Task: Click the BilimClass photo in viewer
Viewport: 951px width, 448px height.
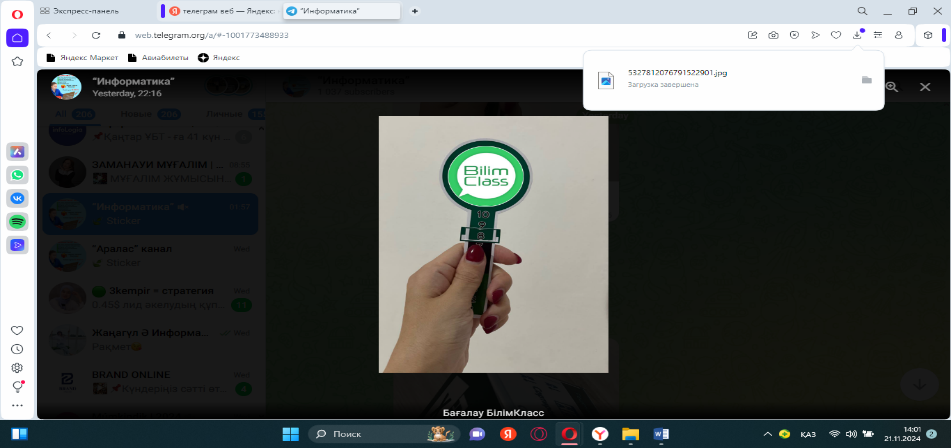Action: tap(493, 244)
